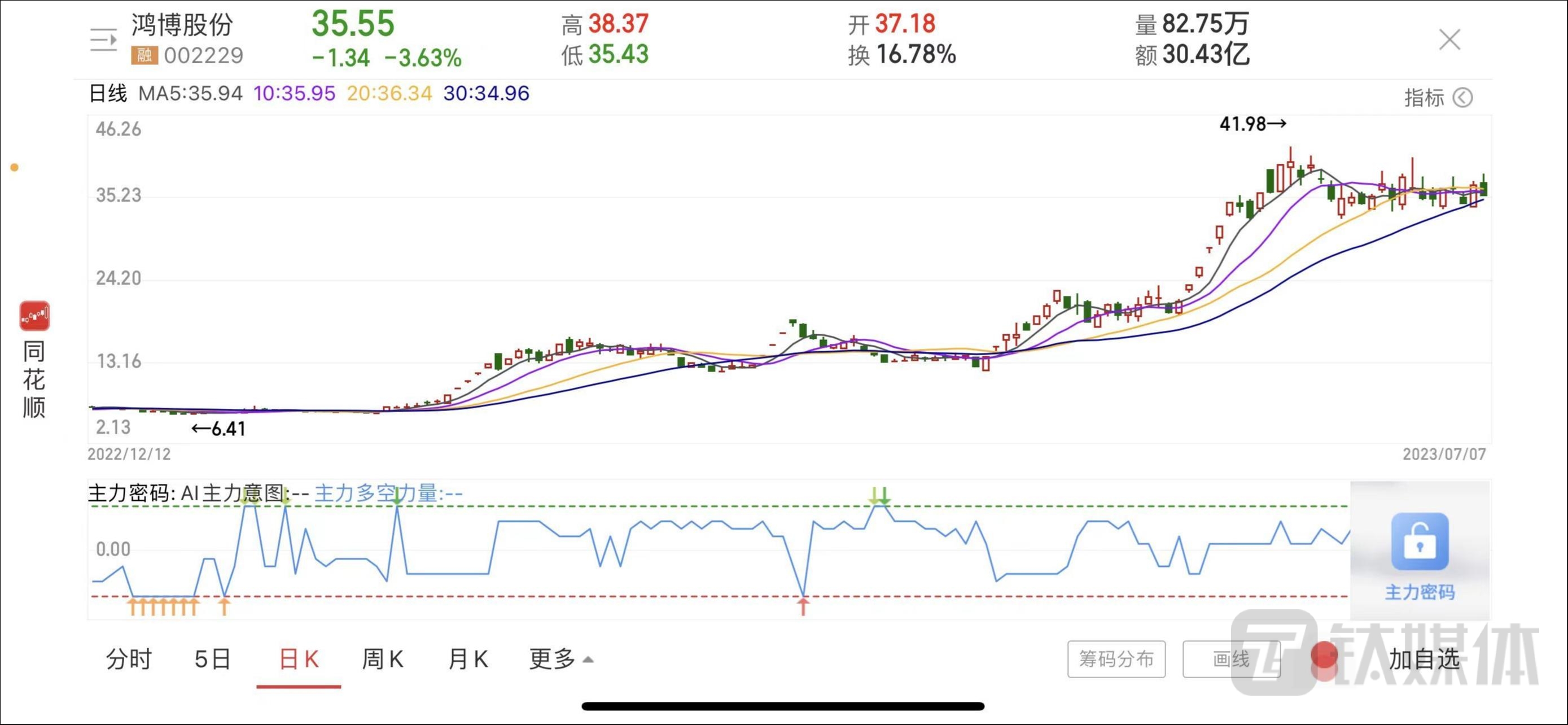This screenshot has height=725, width=1568.
Task: Switch to the 分时 tab
Action: pos(129,658)
